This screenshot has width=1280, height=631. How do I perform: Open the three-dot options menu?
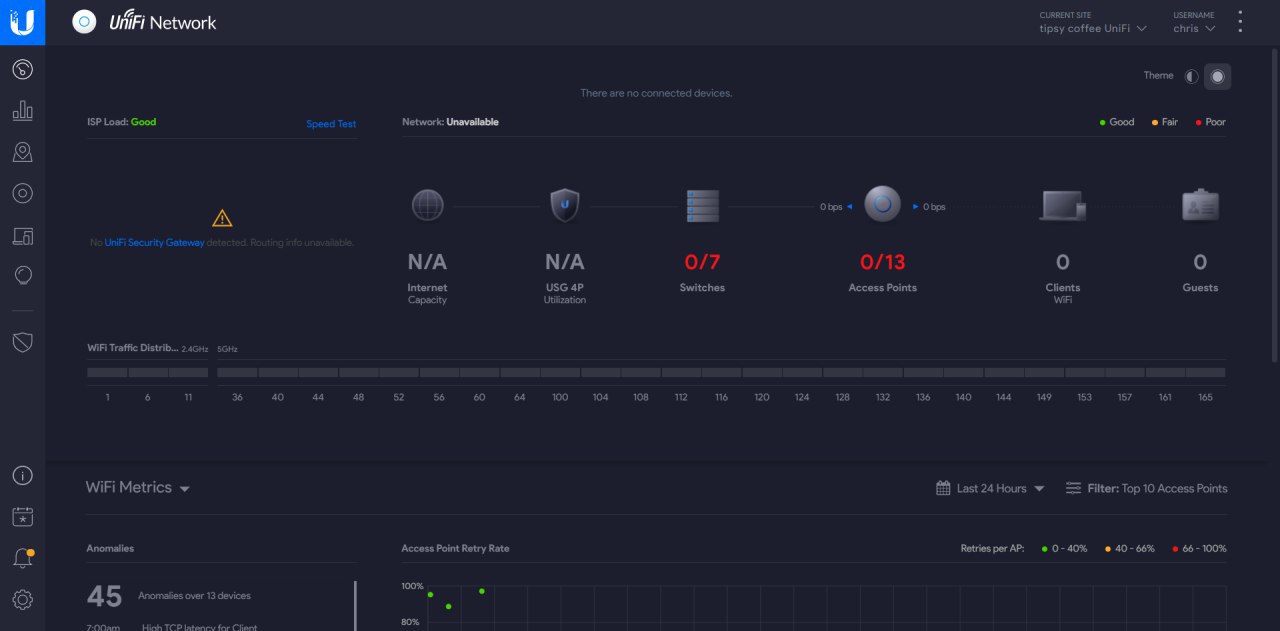tap(1241, 22)
